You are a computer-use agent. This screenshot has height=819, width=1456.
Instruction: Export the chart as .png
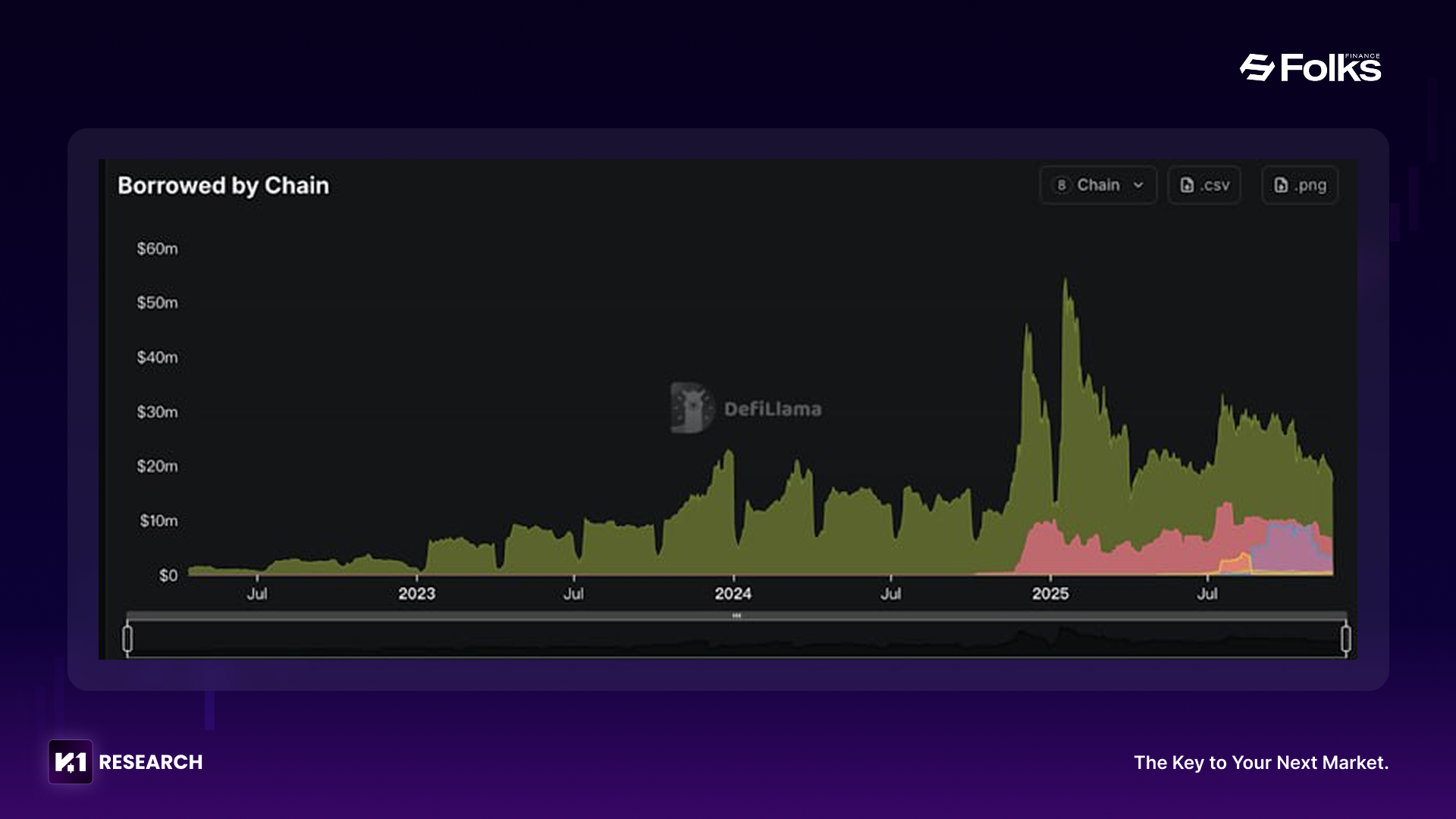tap(1300, 185)
